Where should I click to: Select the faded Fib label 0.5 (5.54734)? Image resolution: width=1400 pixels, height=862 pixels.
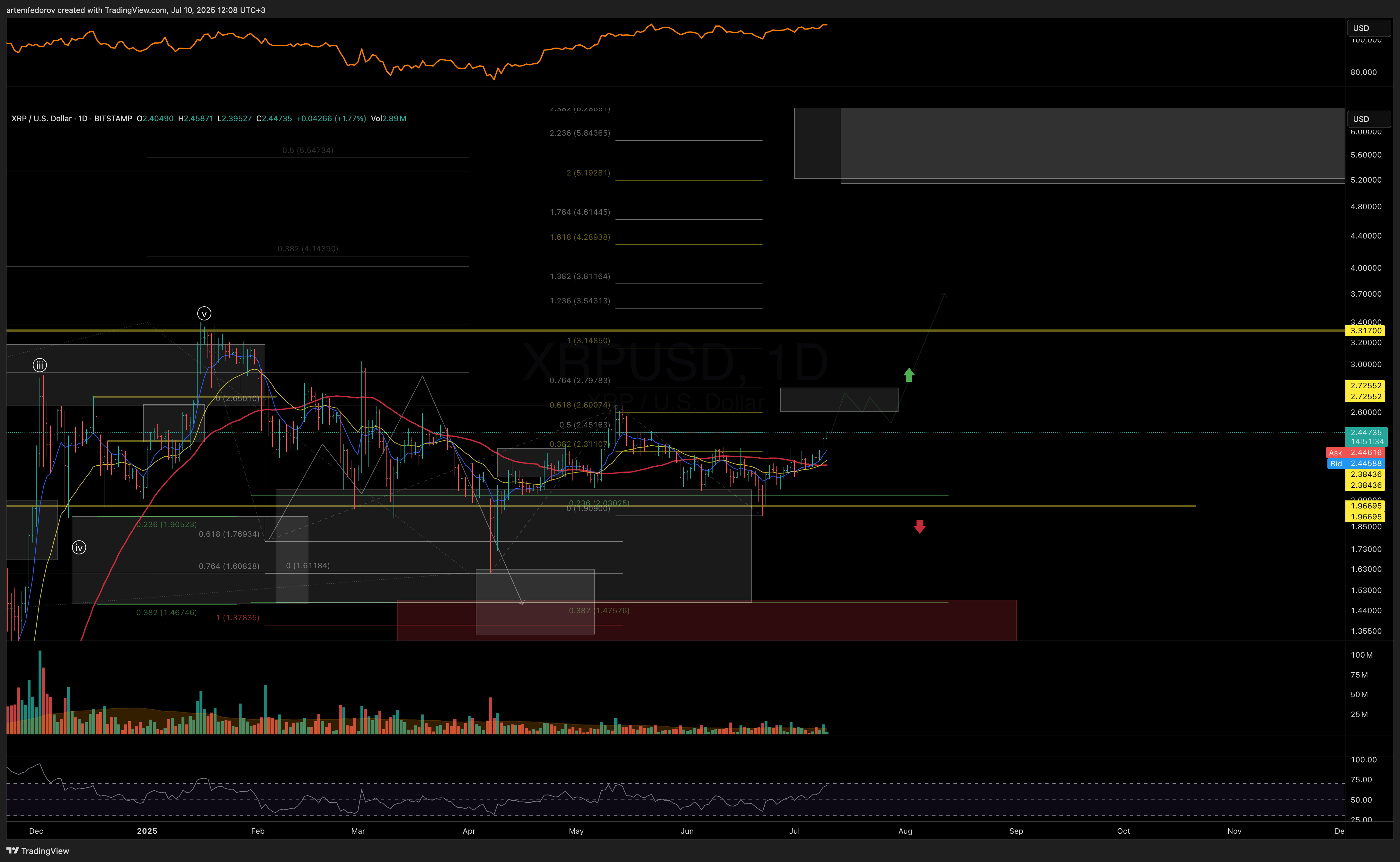pos(308,150)
